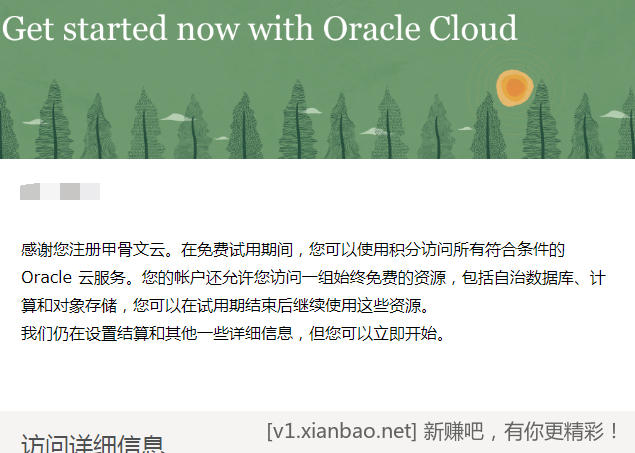
Task: Click the "我们仍在设置结算" sentence start
Action: tap(85, 332)
